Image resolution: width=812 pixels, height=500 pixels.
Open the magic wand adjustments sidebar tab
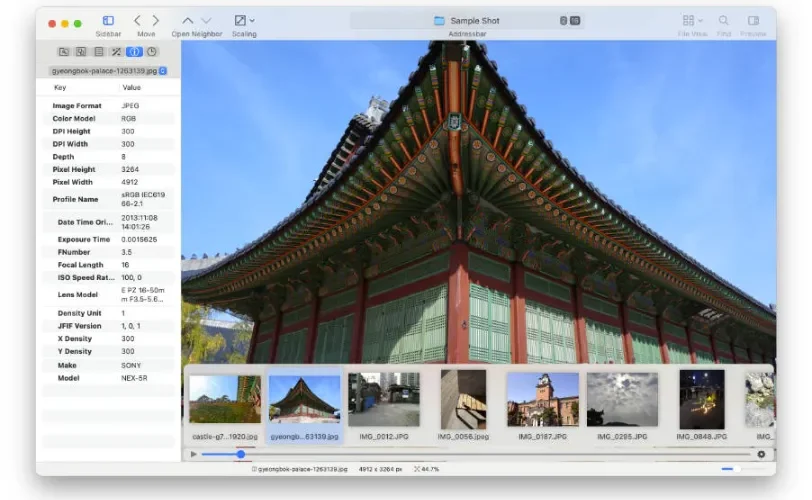[117, 52]
